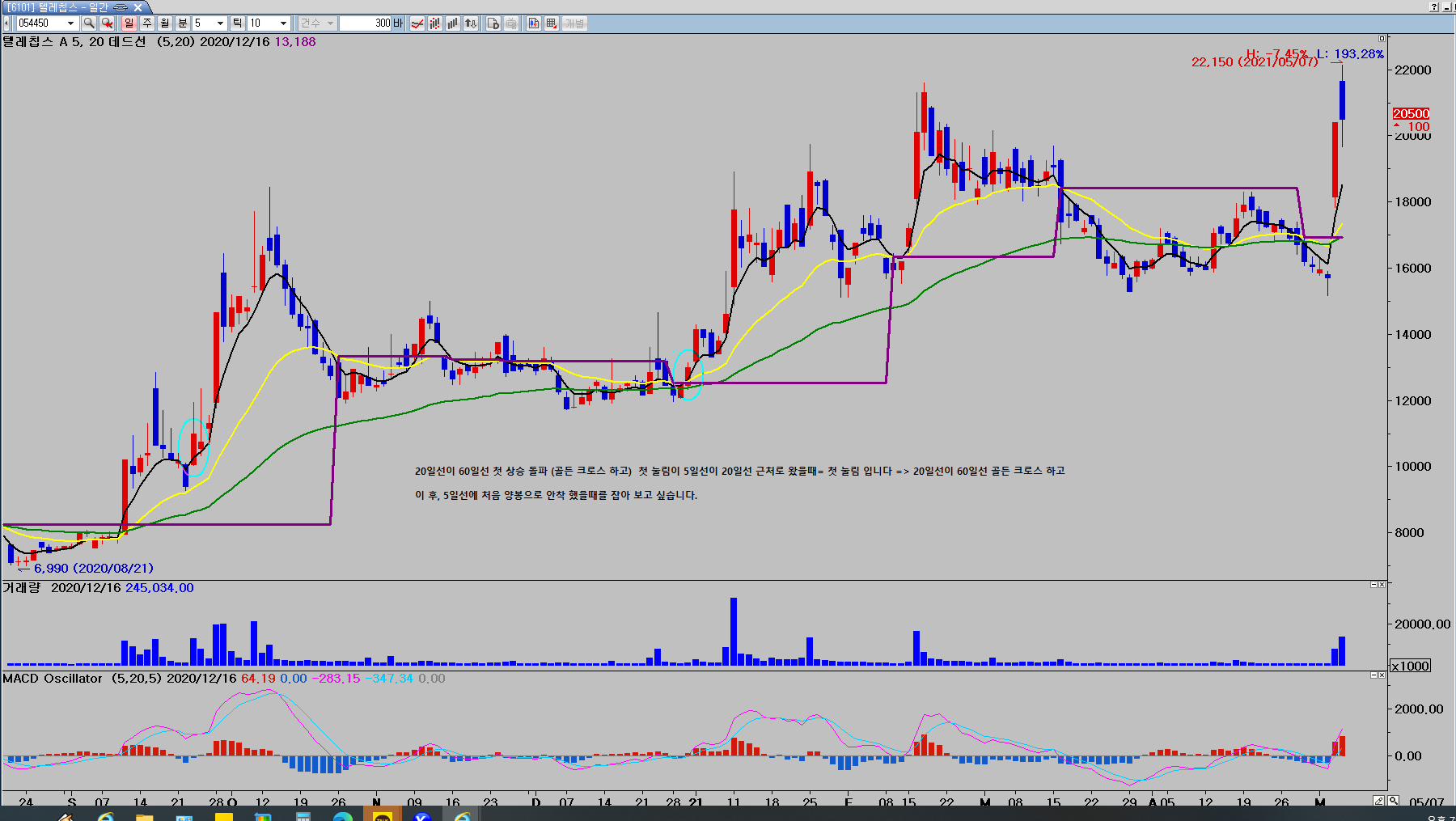Image resolution: width=1456 pixels, height=821 pixels.
Task: Open the minute interval dropdown showing 5
Action: pyautogui.click(x=220, y=23)
